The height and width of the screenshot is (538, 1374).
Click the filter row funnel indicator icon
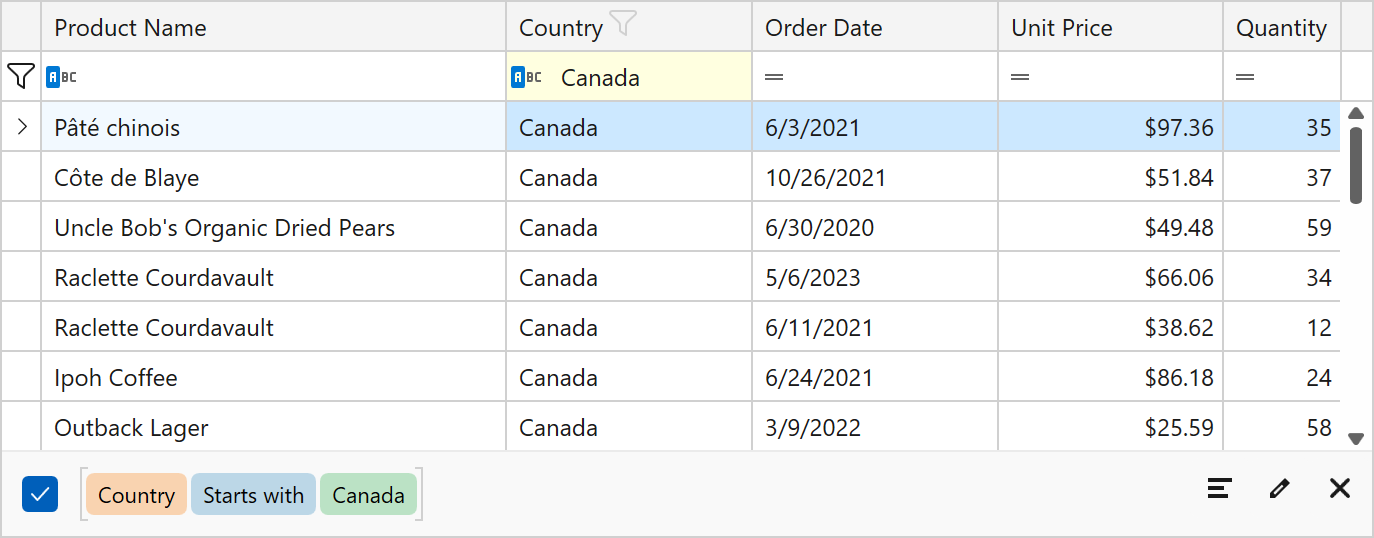[x=21, y=76]
